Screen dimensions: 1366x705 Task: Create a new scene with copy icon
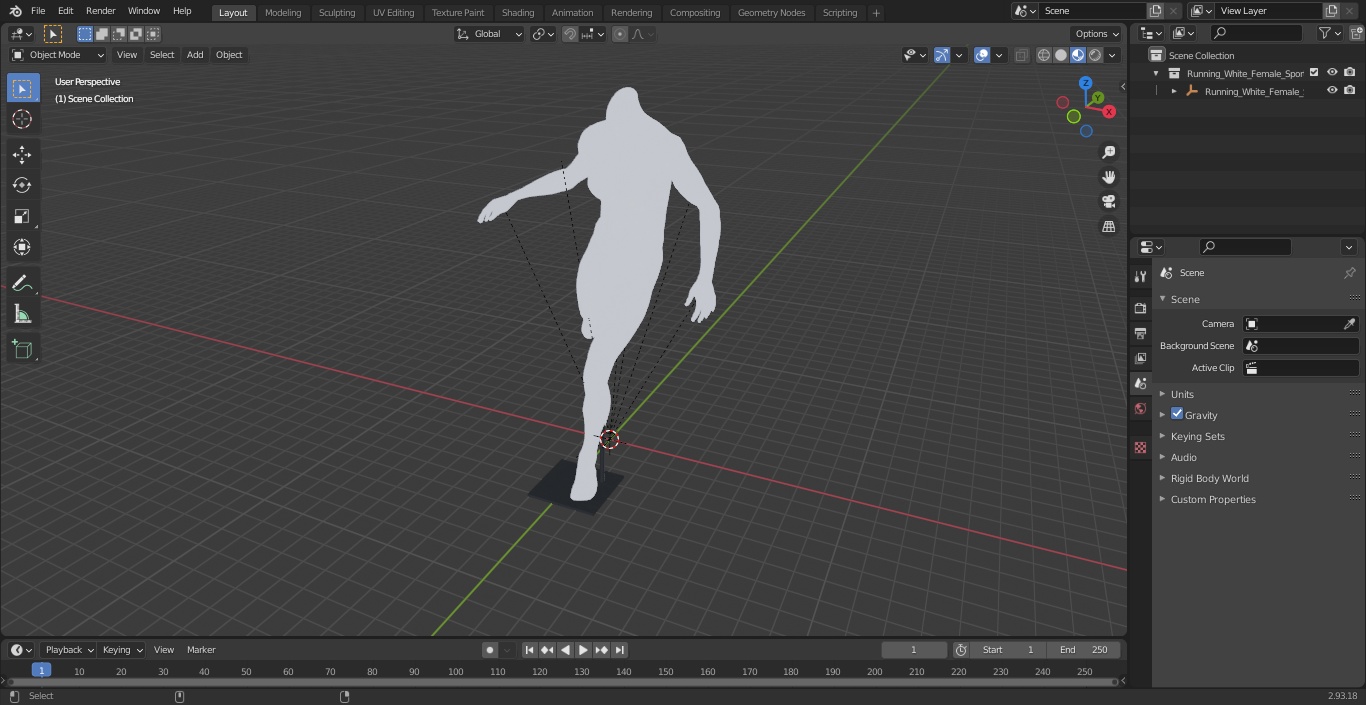coord(1155,11)
